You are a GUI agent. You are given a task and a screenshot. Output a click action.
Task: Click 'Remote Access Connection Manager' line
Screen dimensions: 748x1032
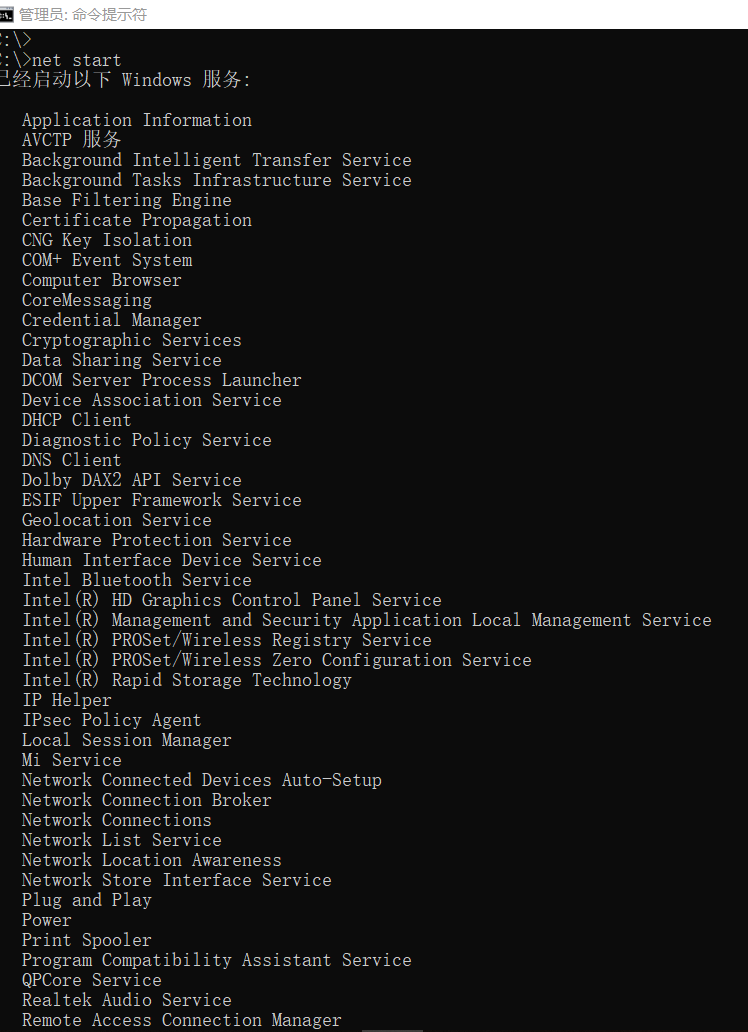click(x=182, y=1020)
